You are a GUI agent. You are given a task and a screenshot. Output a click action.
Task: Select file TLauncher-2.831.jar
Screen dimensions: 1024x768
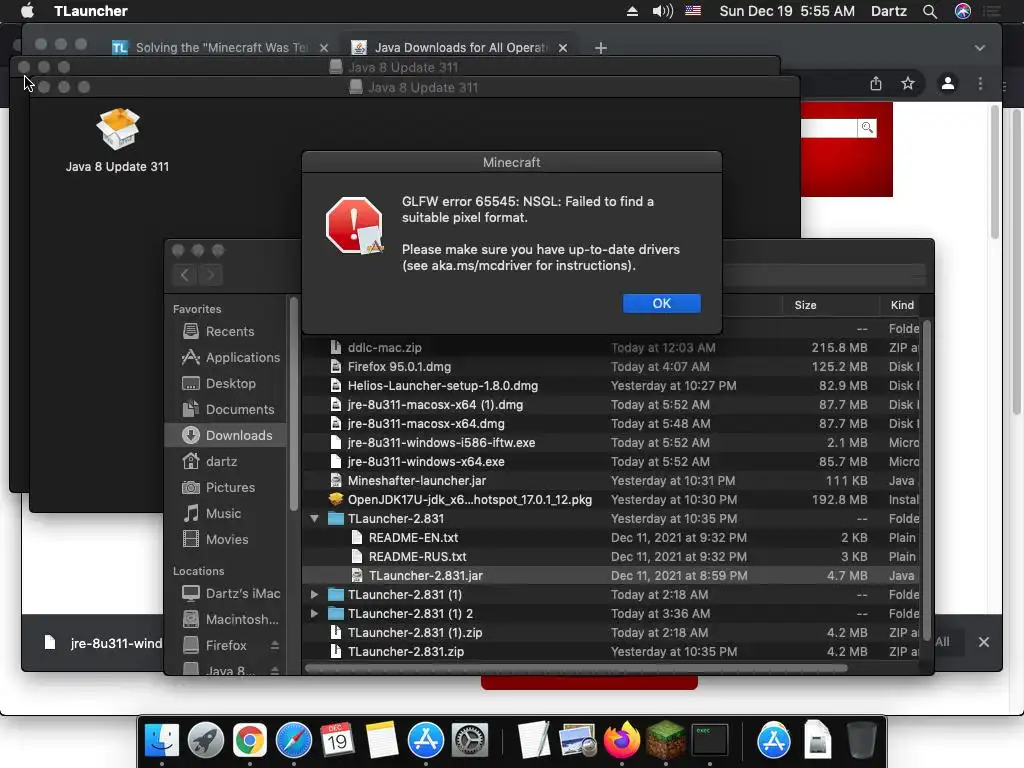611,575
